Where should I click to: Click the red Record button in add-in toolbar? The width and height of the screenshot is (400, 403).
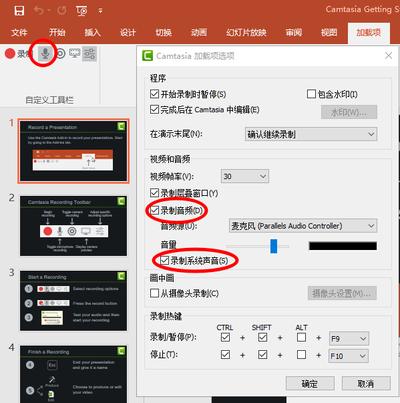coord(10,54)
